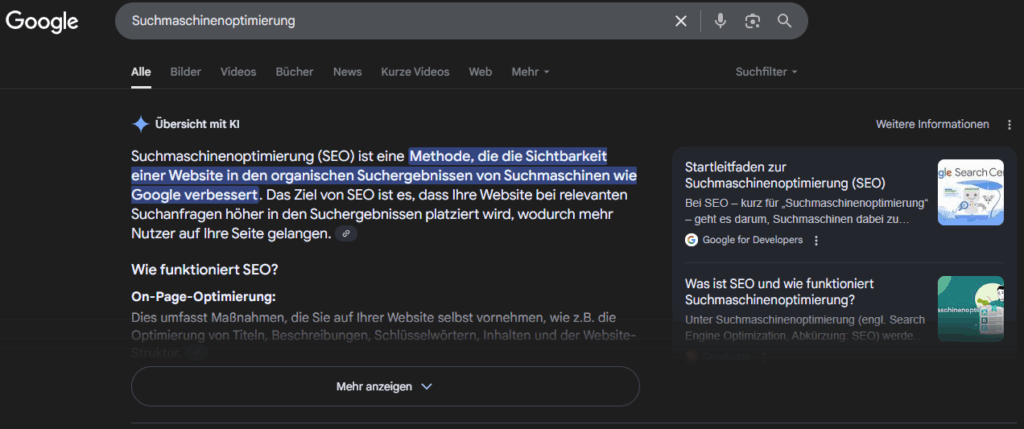This screenshot has height=429, width=1024.
Task: Clear the search box with the X icon
Action: pos(680,21)
